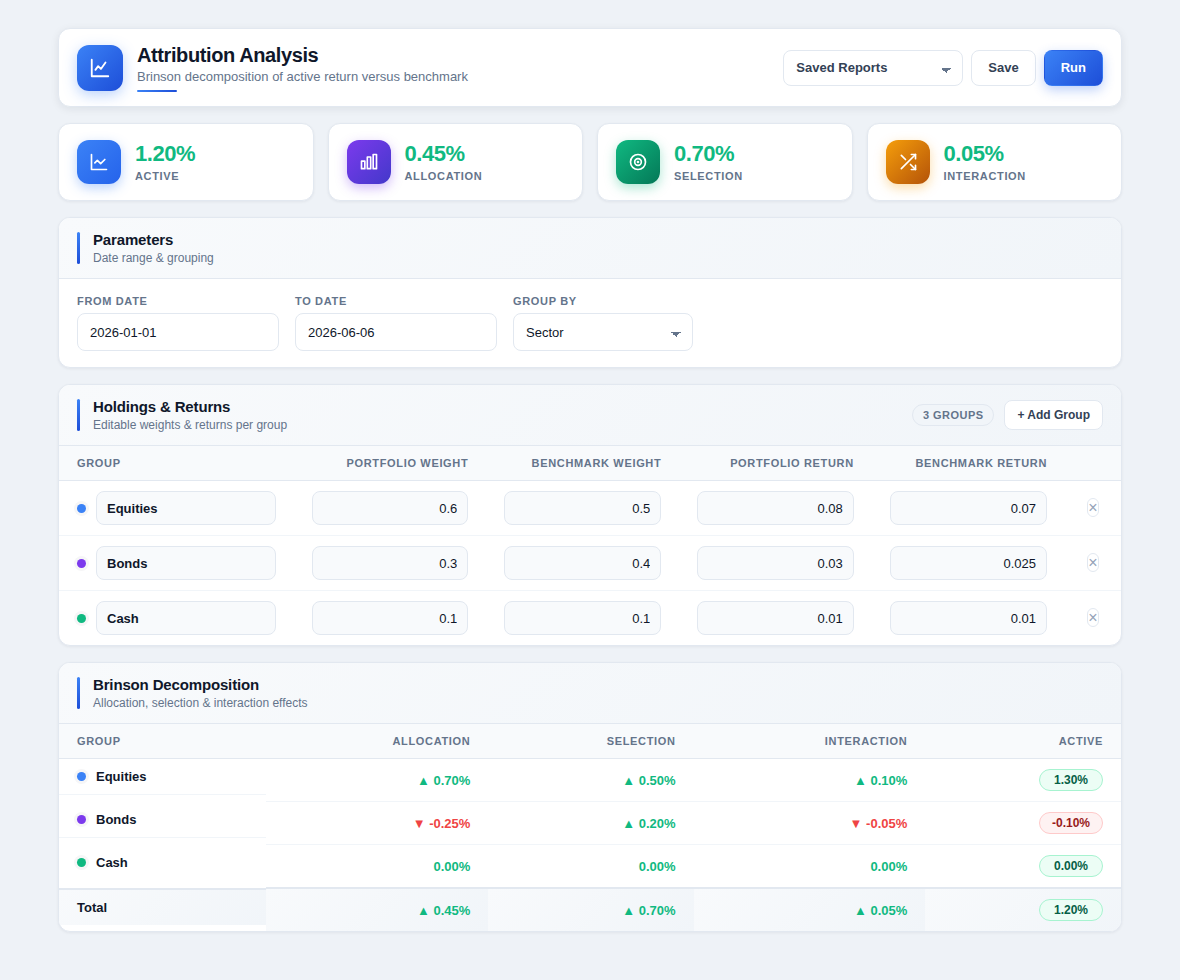Click the Active return line-chart icon
1180x980 pixels.
(x=99, y=162)
